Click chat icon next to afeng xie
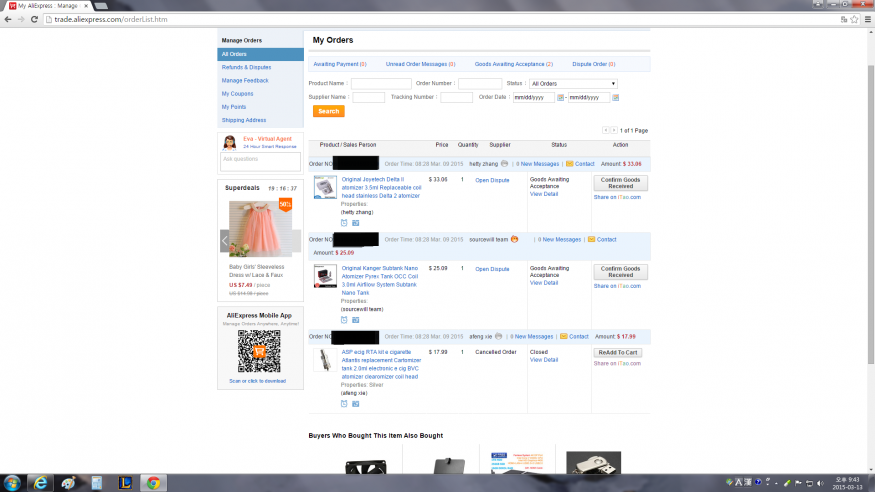The width and height of the screenshot is (875, 492). 498,336
